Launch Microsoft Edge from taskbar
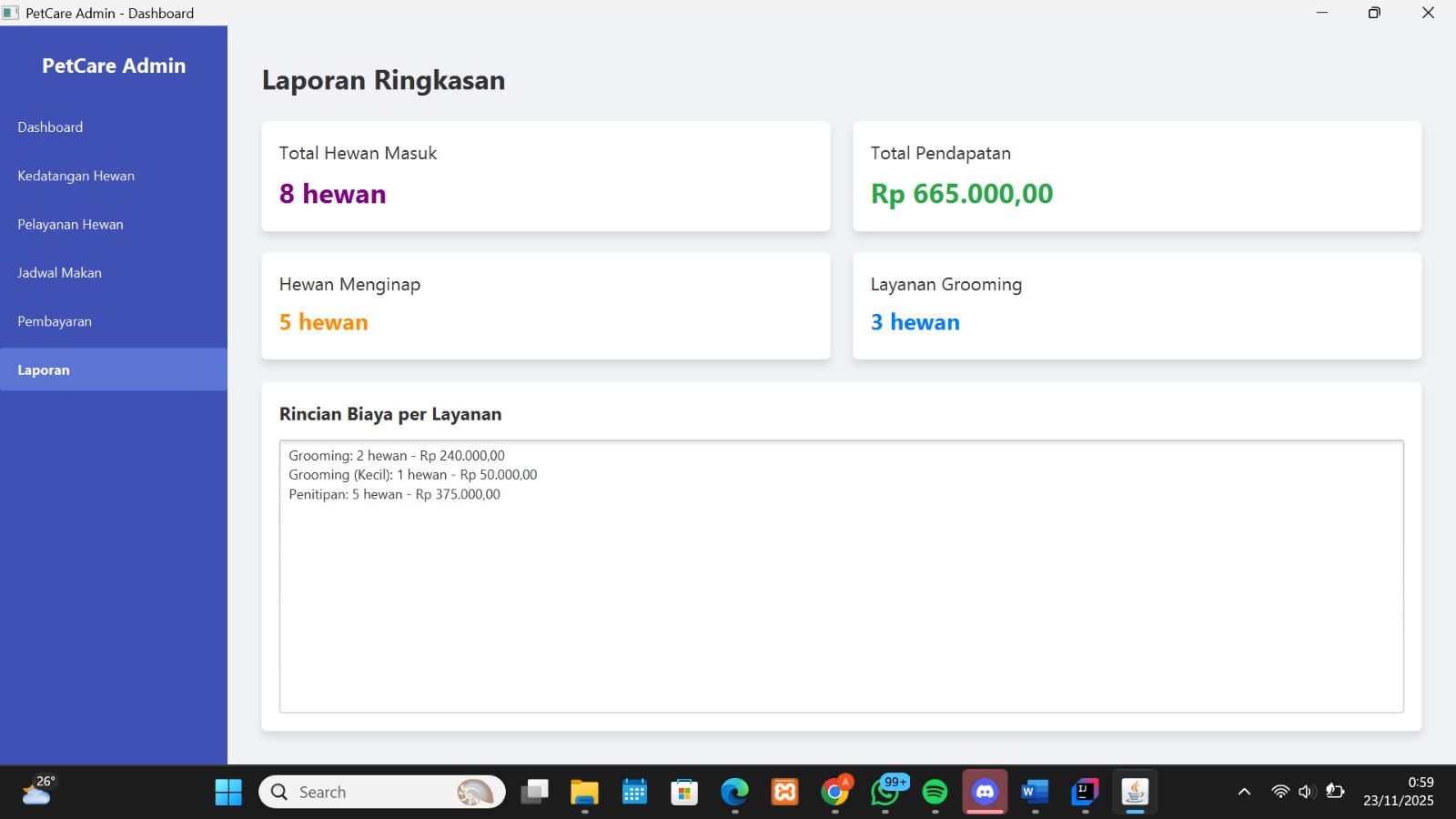This screenshot has height=819, width=1456. point(734,792)
